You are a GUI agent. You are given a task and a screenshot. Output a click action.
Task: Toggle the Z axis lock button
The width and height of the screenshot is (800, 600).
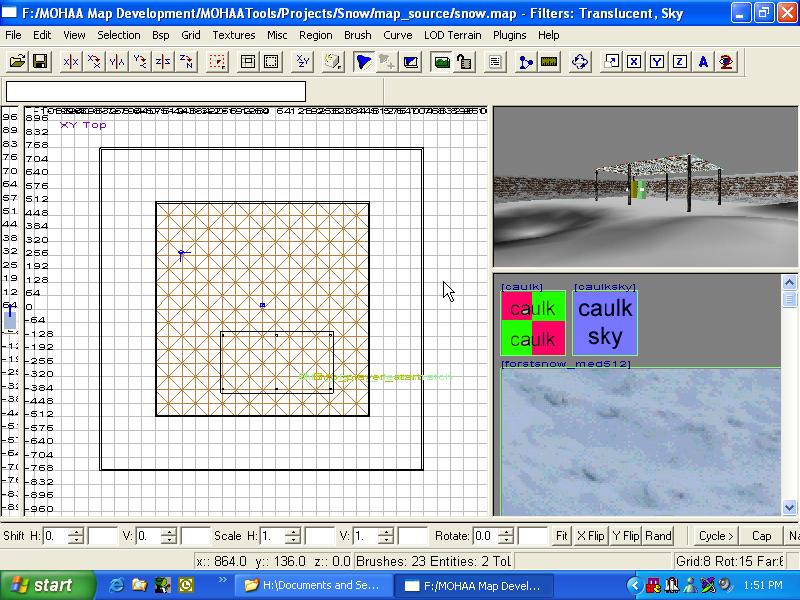click(679, 62)
